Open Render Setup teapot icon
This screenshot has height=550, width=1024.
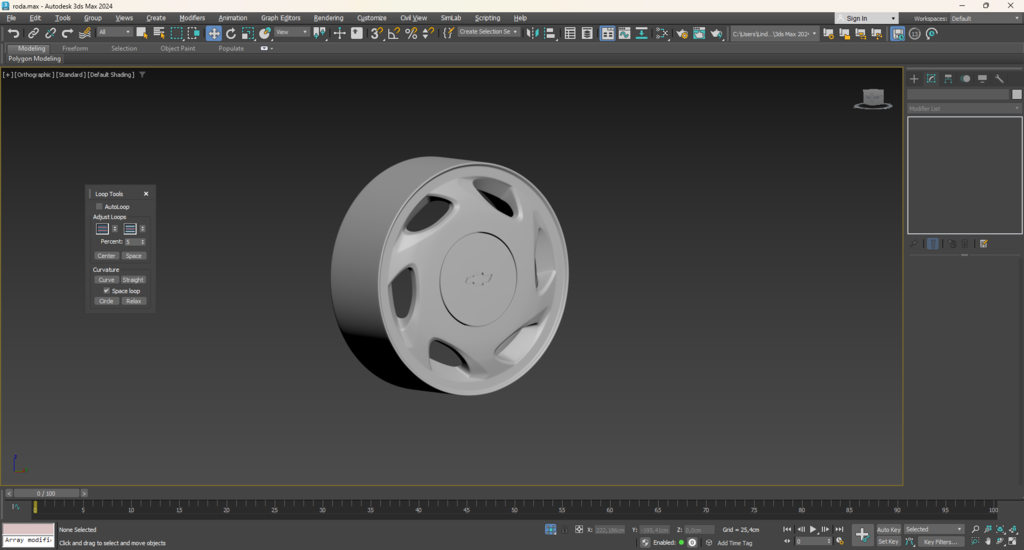point(682,33)
